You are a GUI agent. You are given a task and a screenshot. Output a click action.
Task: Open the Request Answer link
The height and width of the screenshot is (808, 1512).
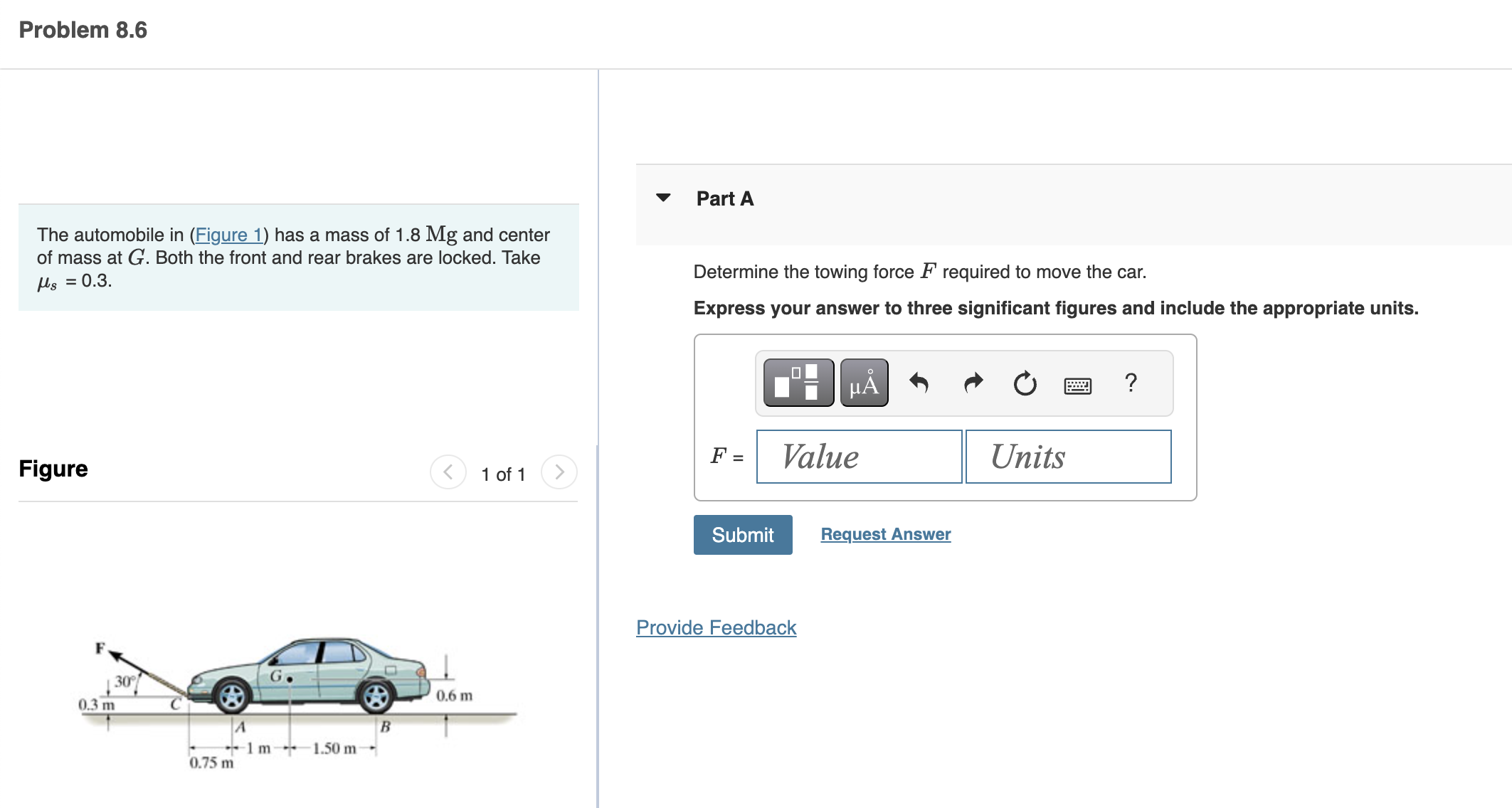pos(885,533)
